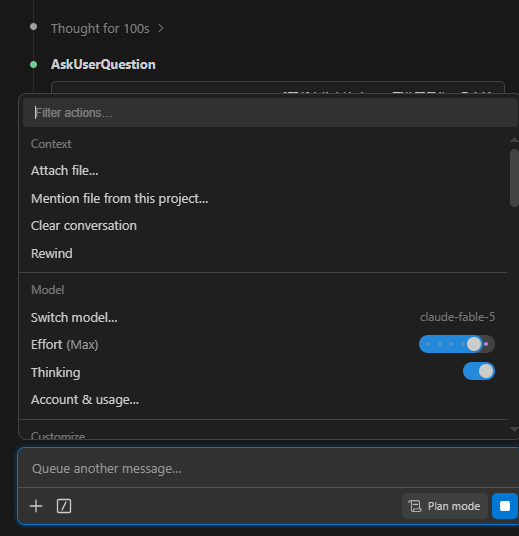Click the scroll down arrow in the menu

[x=514, y=429]
